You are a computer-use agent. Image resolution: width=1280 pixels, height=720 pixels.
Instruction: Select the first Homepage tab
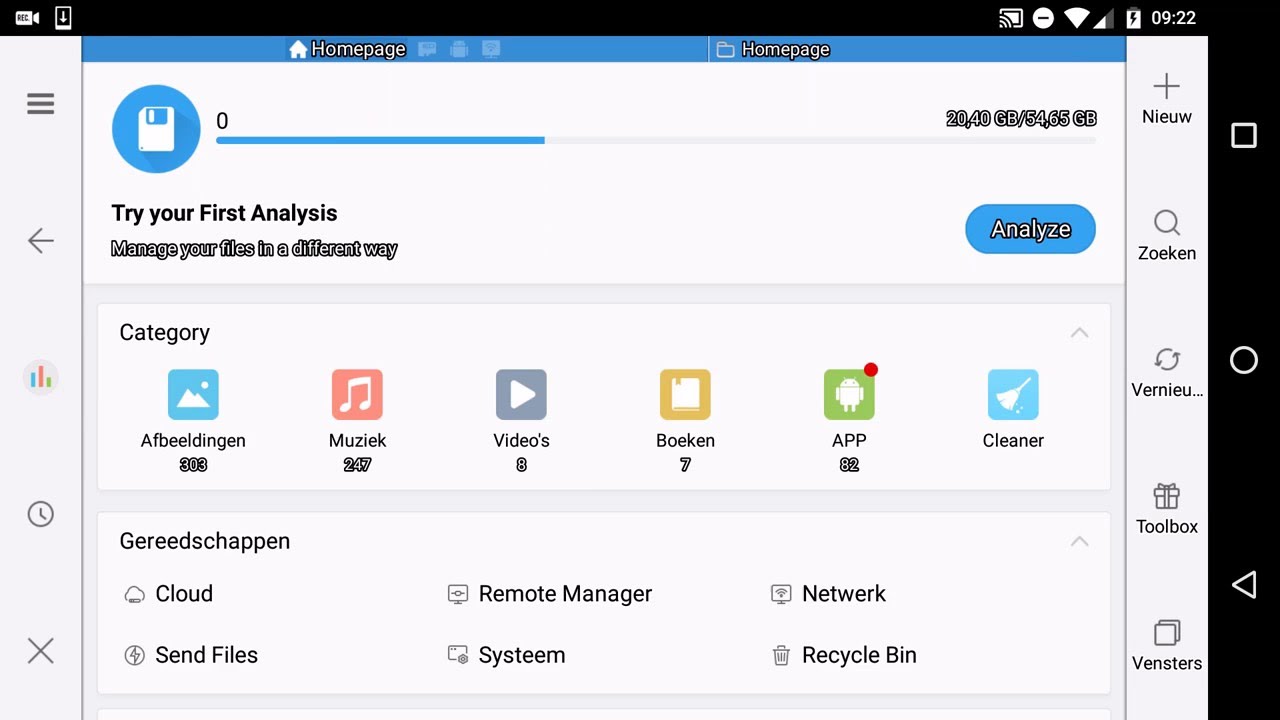(347, 49)
